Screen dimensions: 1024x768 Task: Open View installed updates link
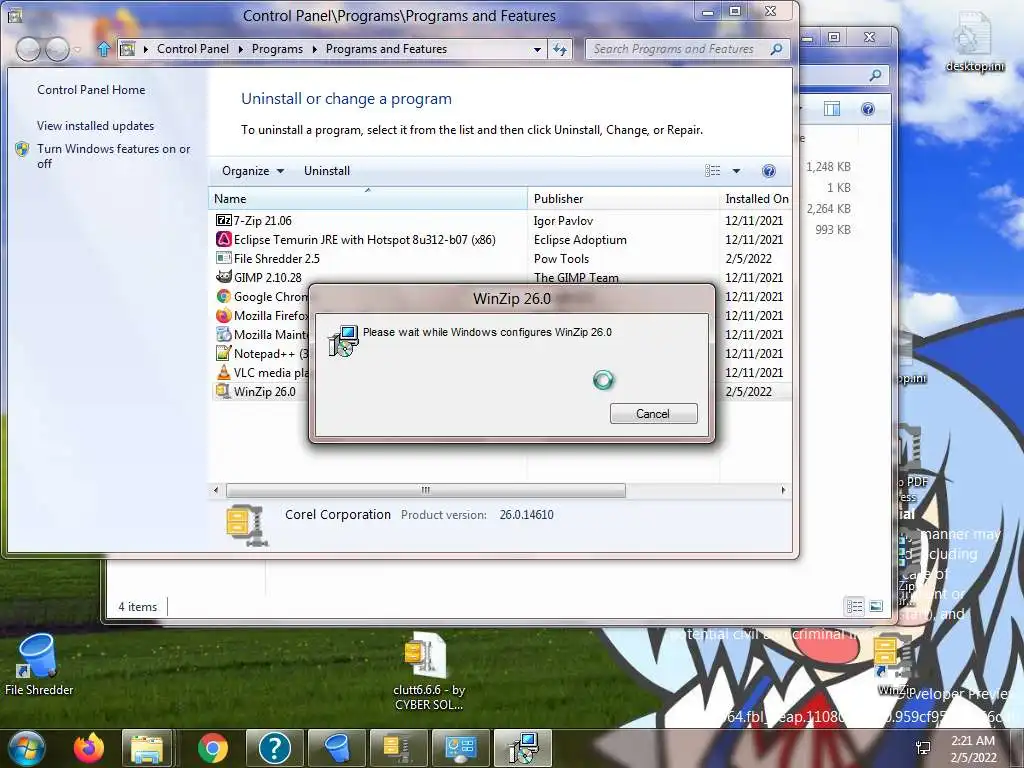coord(95,125)
